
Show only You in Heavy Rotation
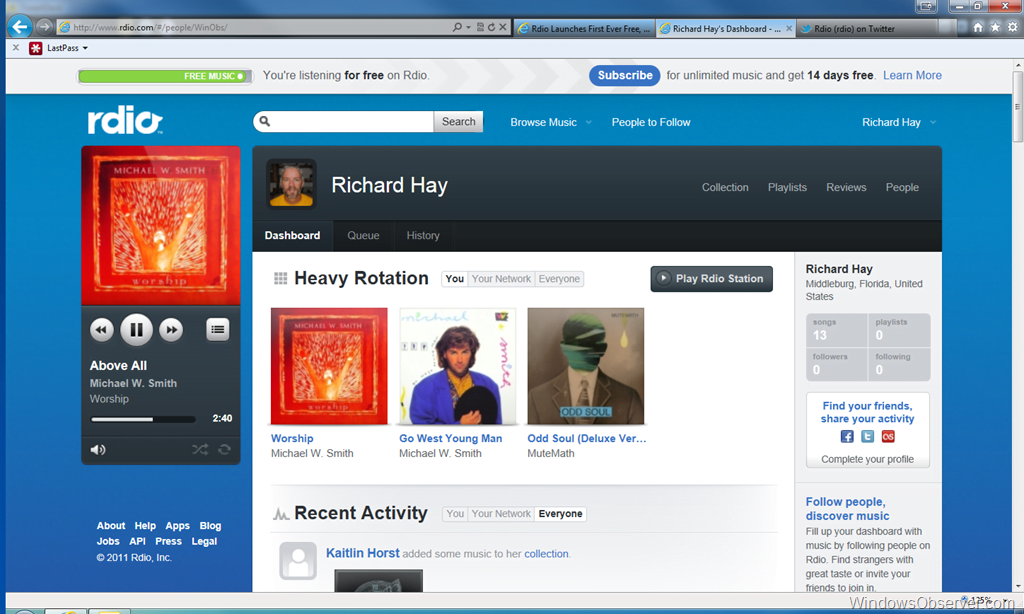(455, 279)
